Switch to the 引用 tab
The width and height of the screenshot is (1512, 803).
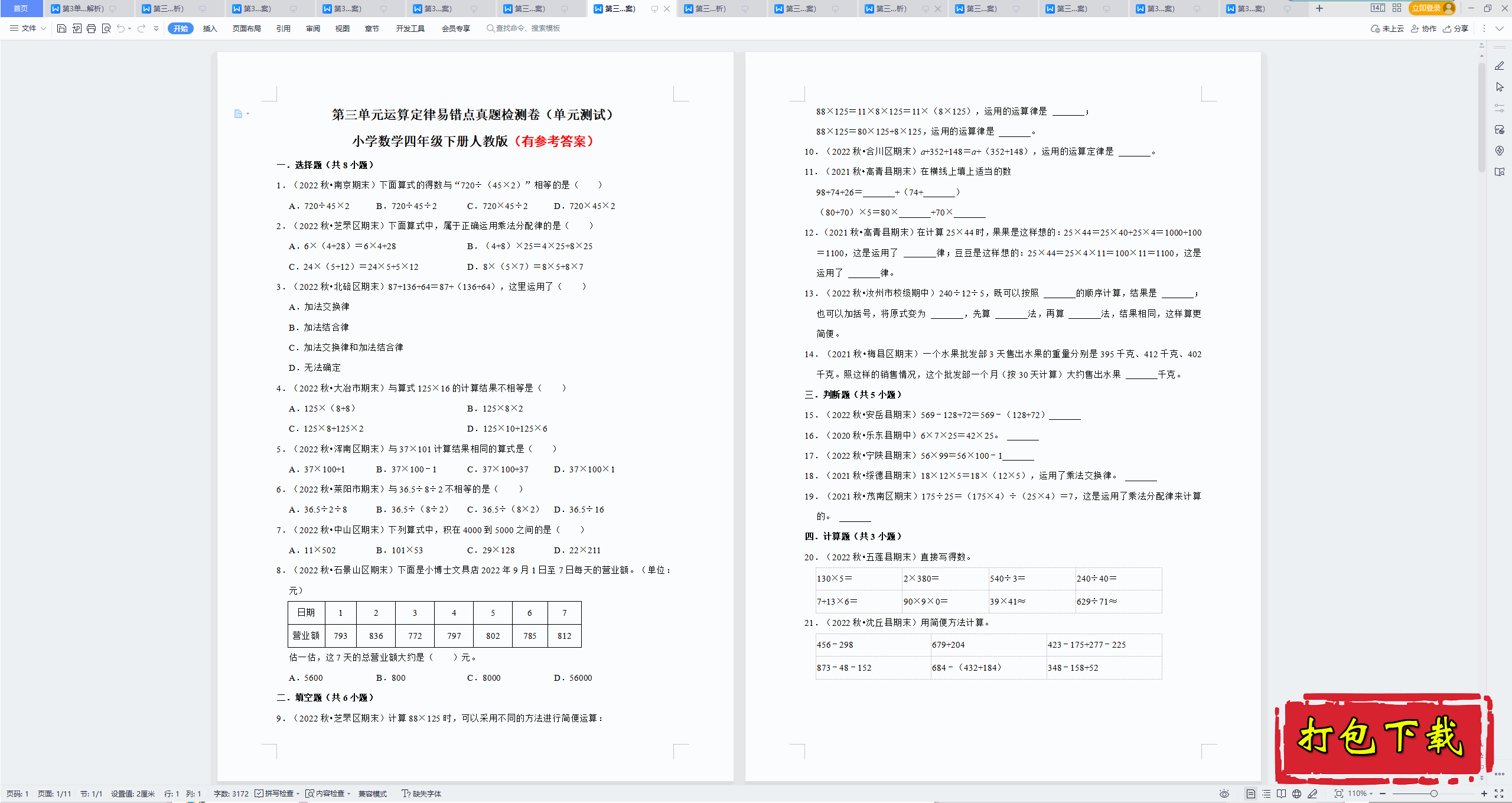pos(283,28)
